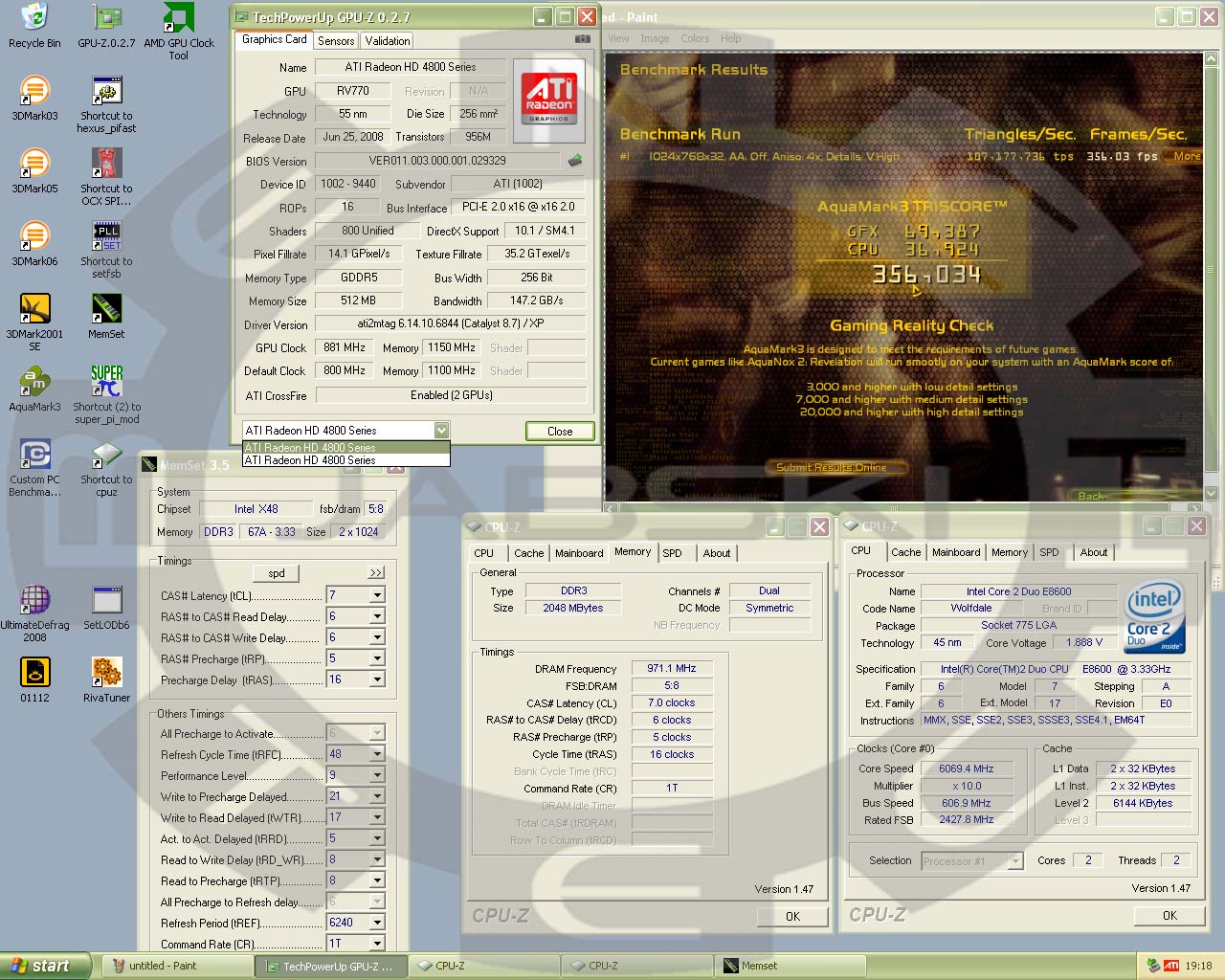Click spd button in MemSet
1225x980 pixels.
pos(277,573)
